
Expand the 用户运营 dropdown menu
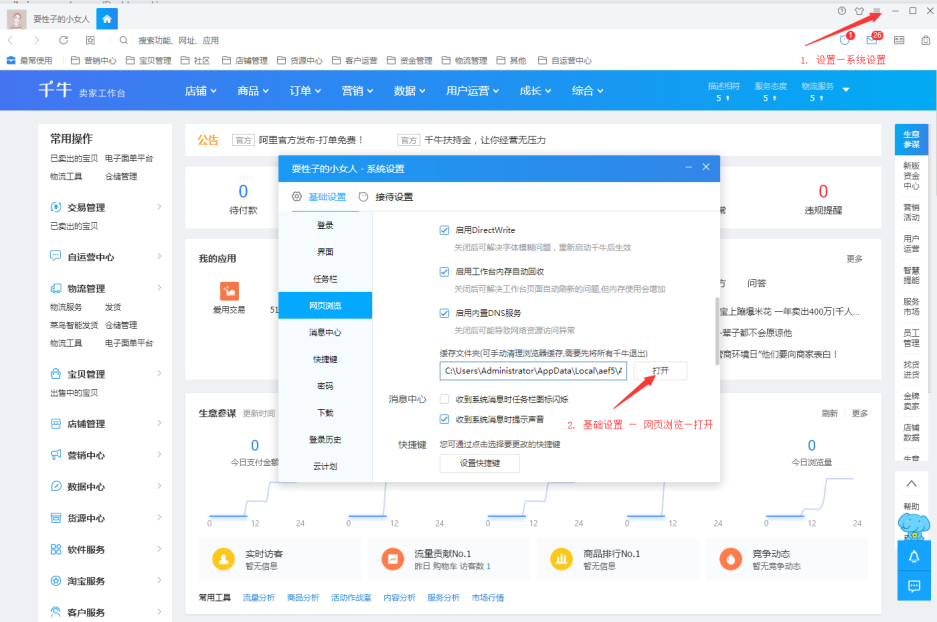473,91
